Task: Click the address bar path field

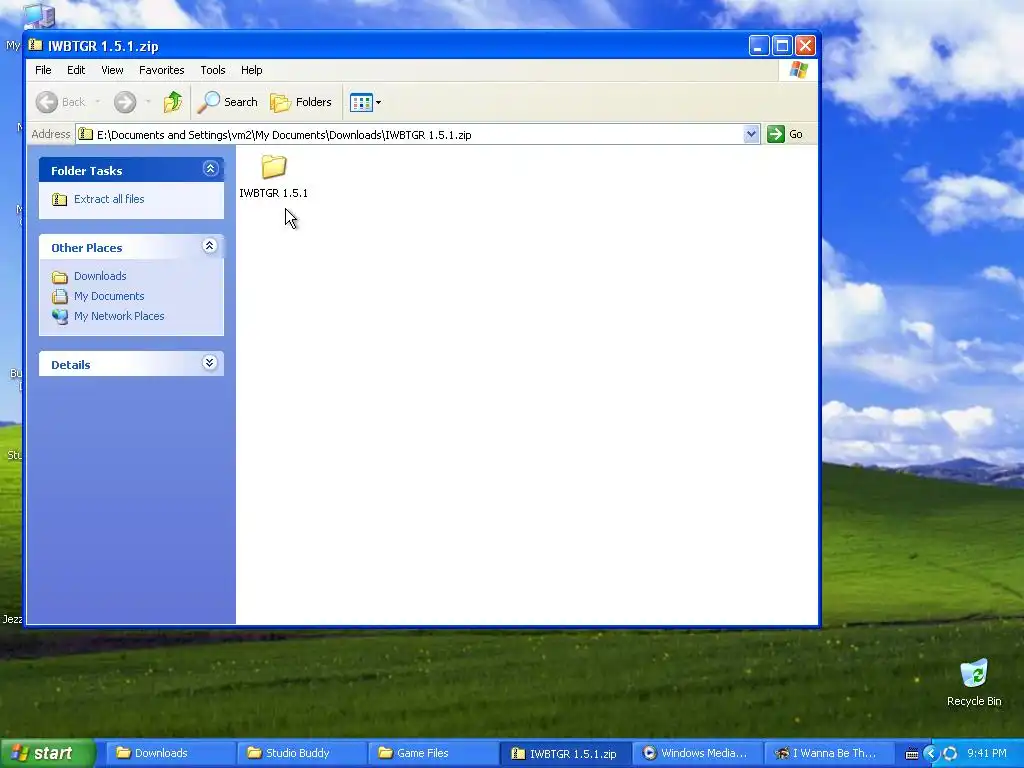Action: click(x=418, y=135)
